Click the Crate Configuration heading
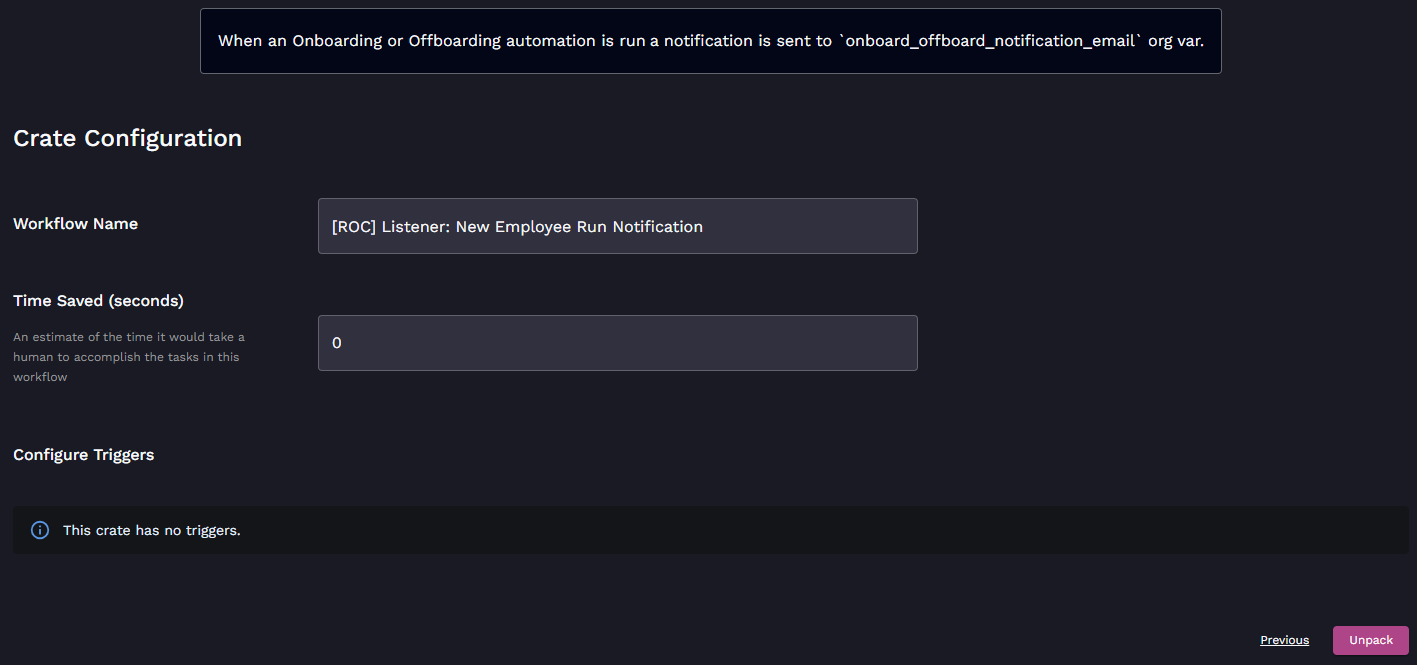Screen dimensions: 1417x665 [x=127, y=138]
